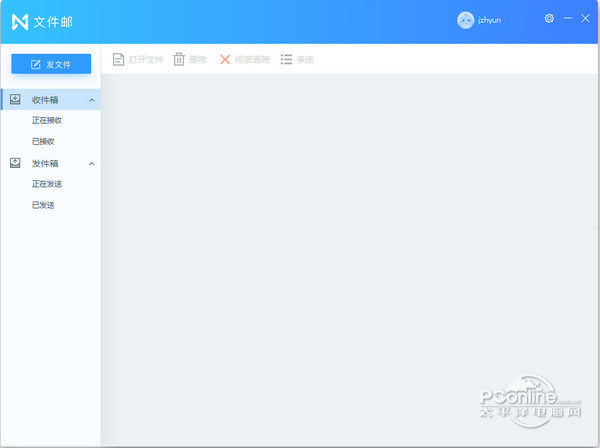Click the 文件邮 N logo icon

(x=20, y=22)
